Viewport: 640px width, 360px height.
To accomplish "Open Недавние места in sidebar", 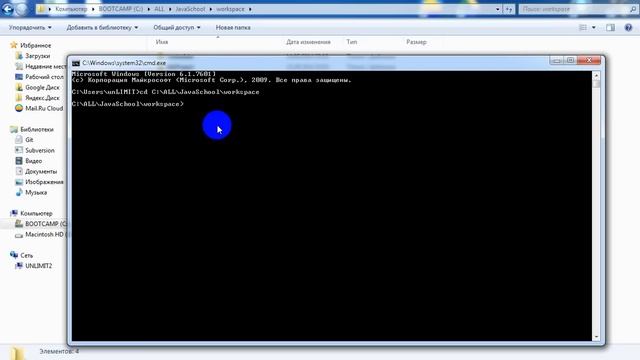I will click(40, 67).
